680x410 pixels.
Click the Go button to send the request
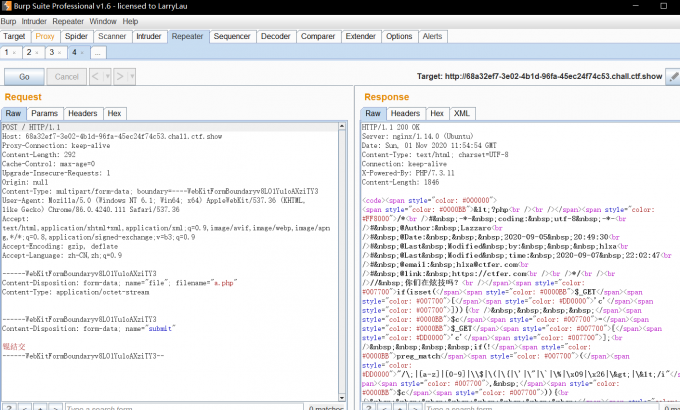coord(24,77)
